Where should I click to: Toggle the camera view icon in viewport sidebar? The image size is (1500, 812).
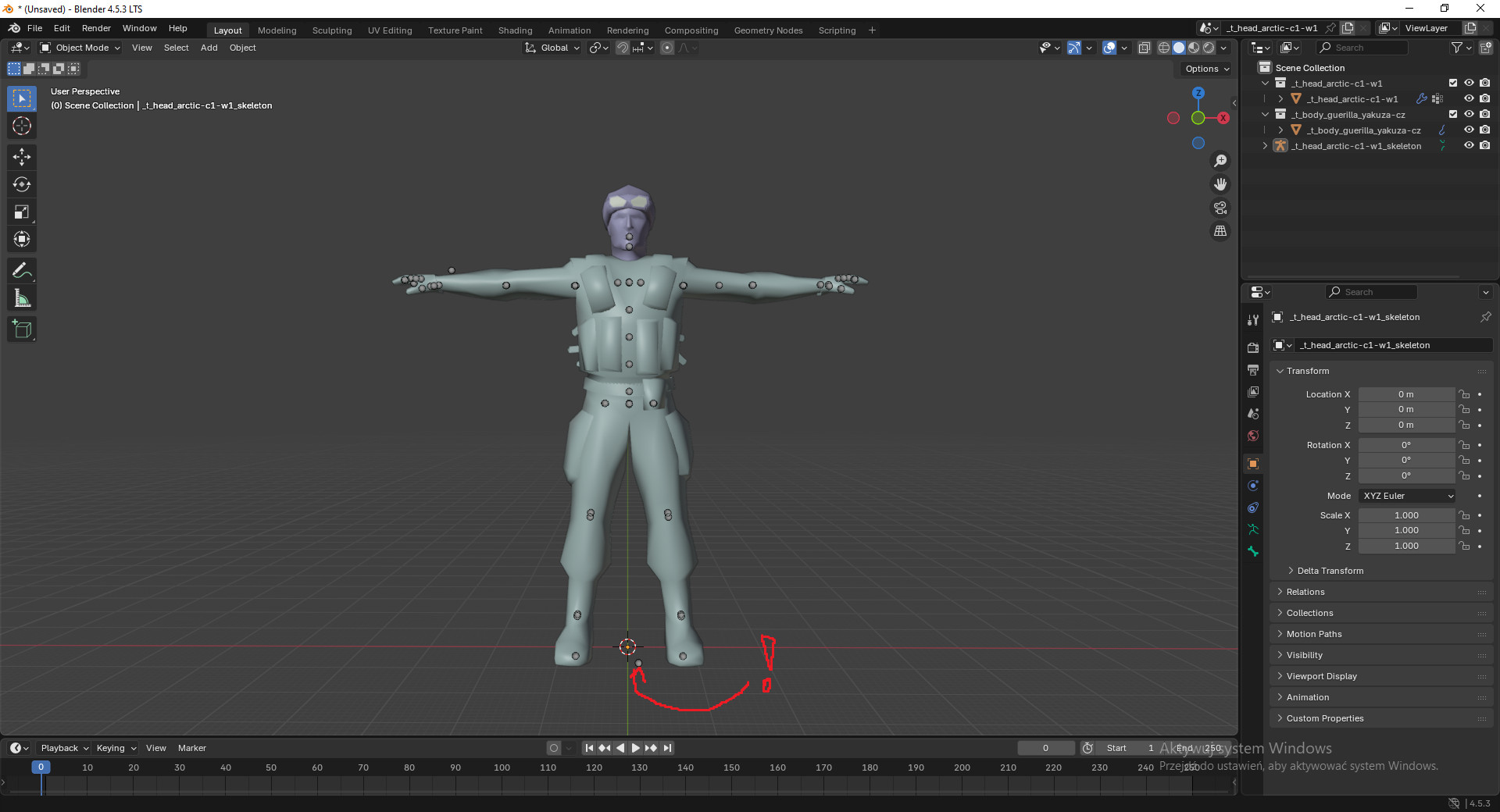(x=1220, y=208)
